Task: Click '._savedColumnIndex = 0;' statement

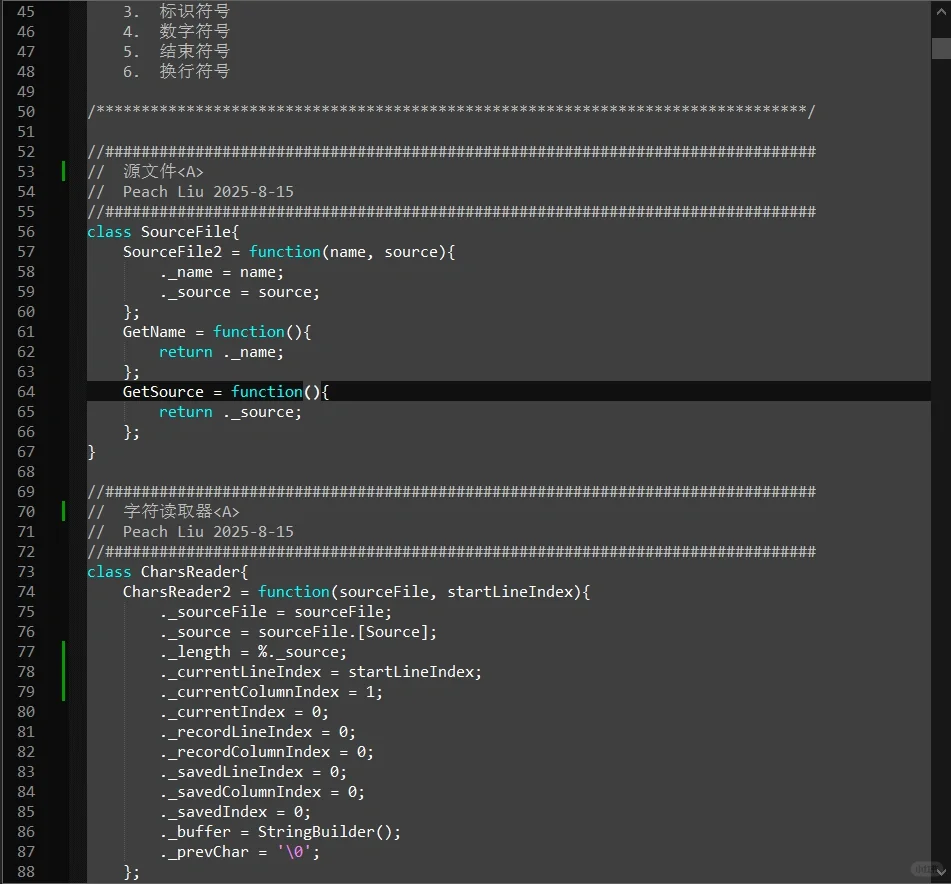Action: (262, 792)
